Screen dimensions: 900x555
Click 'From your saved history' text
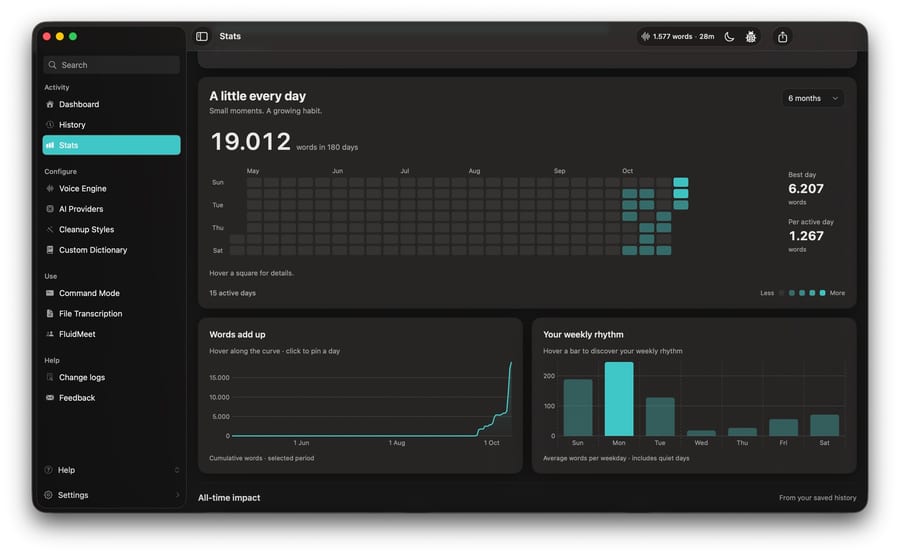[x=817, y=498]
